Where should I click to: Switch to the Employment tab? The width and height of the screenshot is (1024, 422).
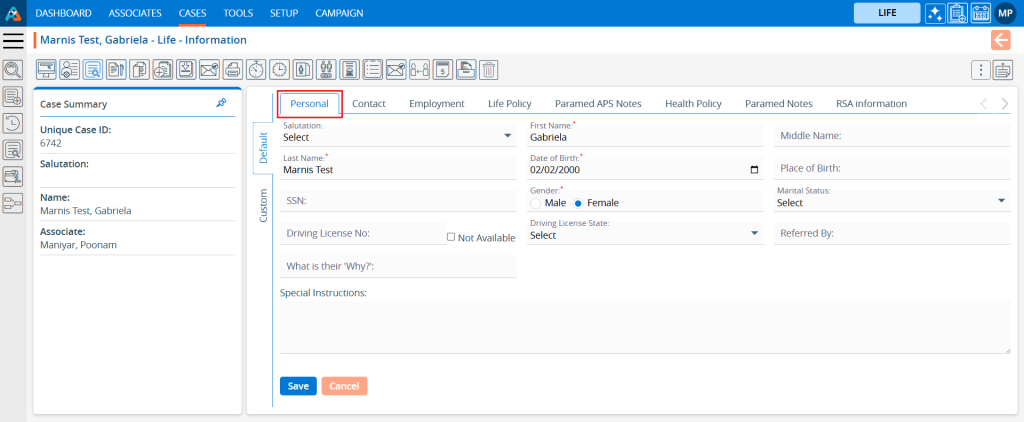point(436,103)
